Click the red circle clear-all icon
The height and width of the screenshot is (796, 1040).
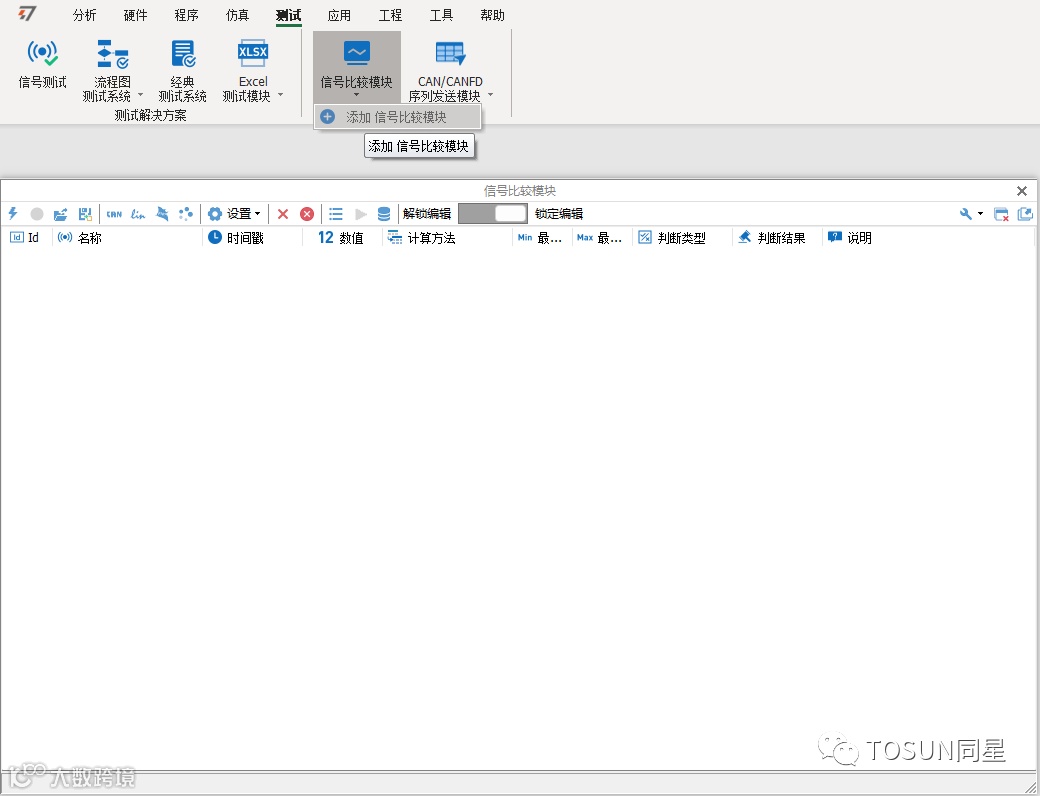pos(306,214)
